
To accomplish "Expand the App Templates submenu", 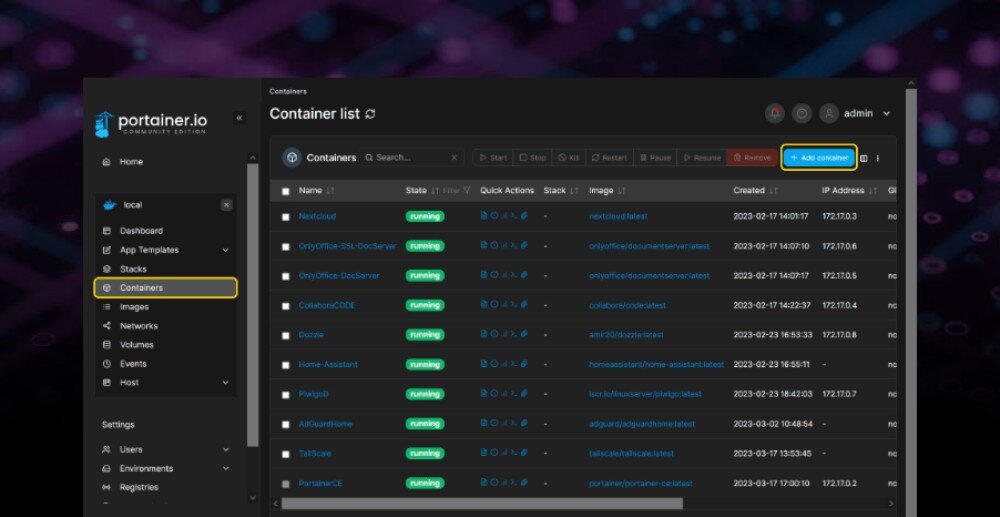I will pyautogui.click(x=225, y=250).
